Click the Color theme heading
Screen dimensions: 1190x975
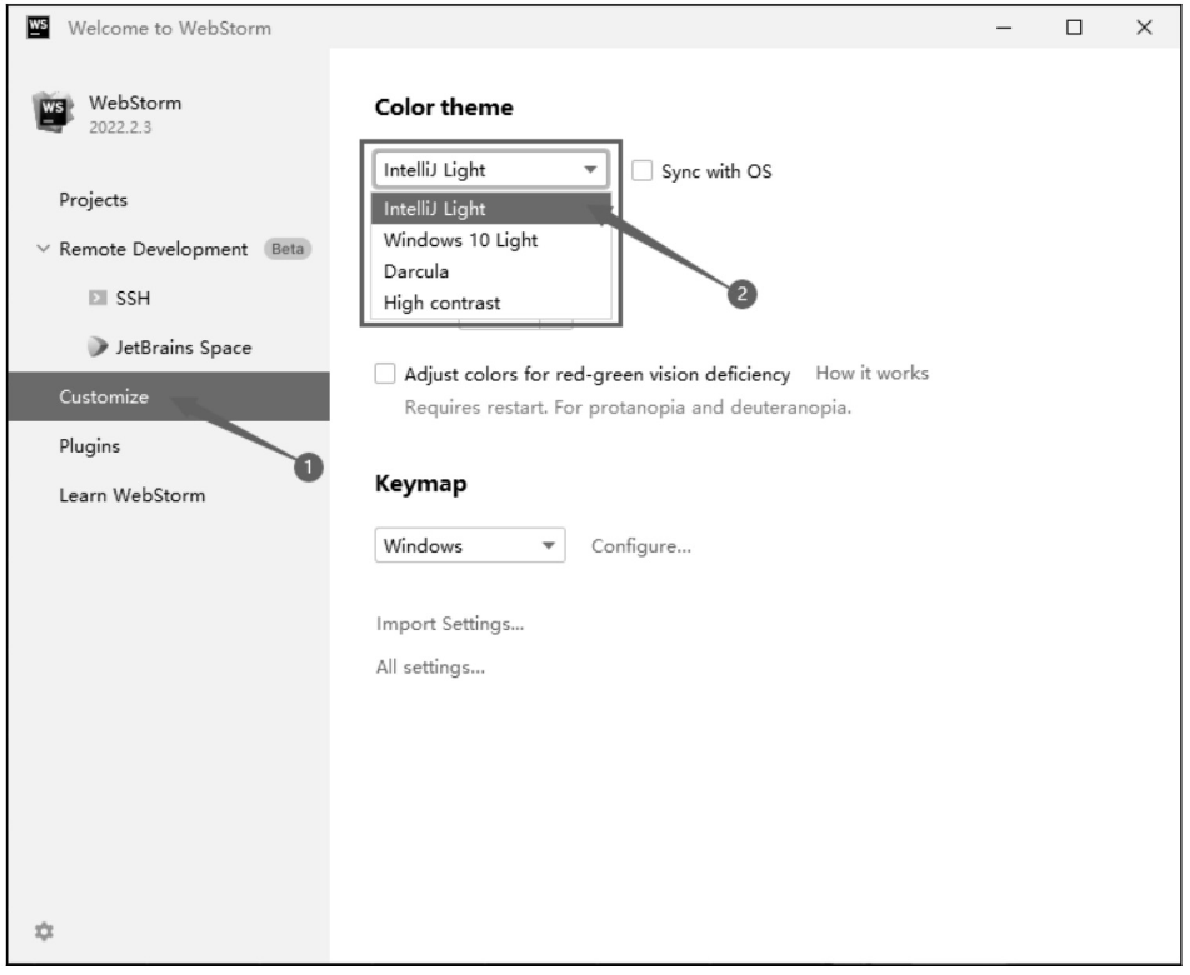click(444, 107)
